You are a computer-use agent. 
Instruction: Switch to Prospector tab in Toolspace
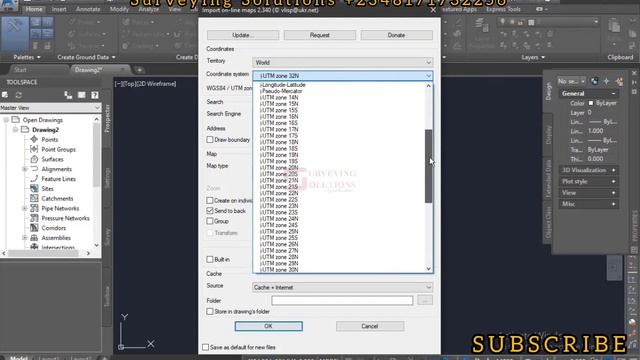point(107,118)
